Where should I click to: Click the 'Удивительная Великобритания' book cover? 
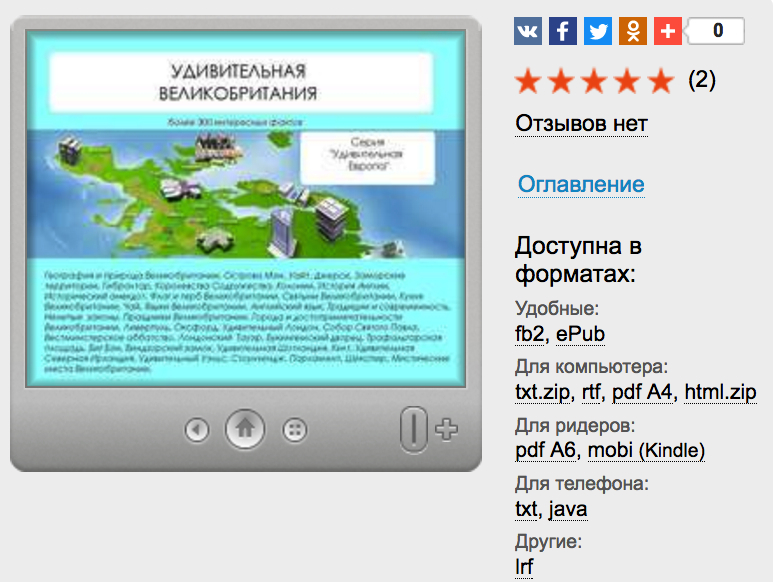[246, 208]
